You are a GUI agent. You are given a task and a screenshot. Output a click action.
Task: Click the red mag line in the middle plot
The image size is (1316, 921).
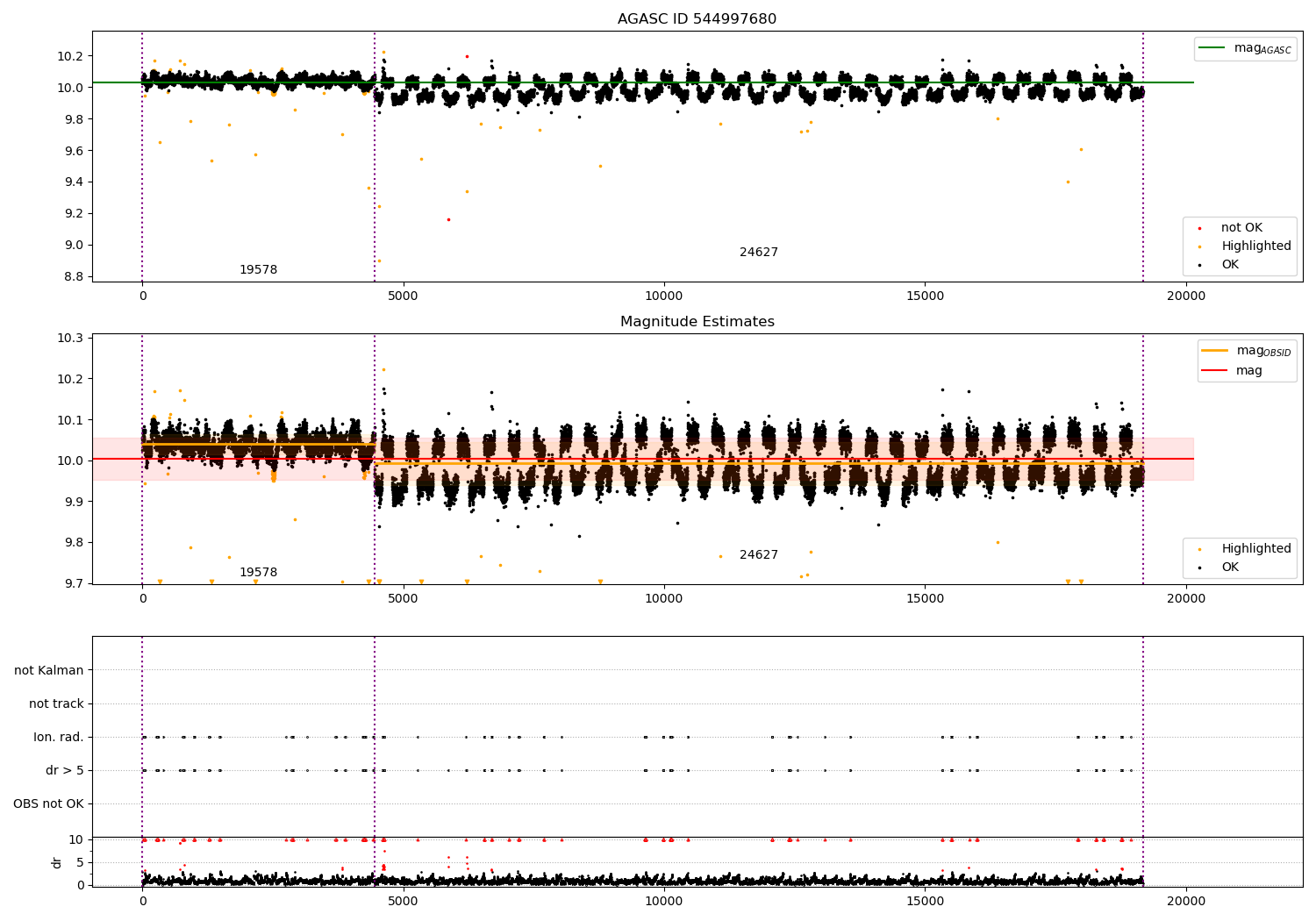(x=642, y=459)
